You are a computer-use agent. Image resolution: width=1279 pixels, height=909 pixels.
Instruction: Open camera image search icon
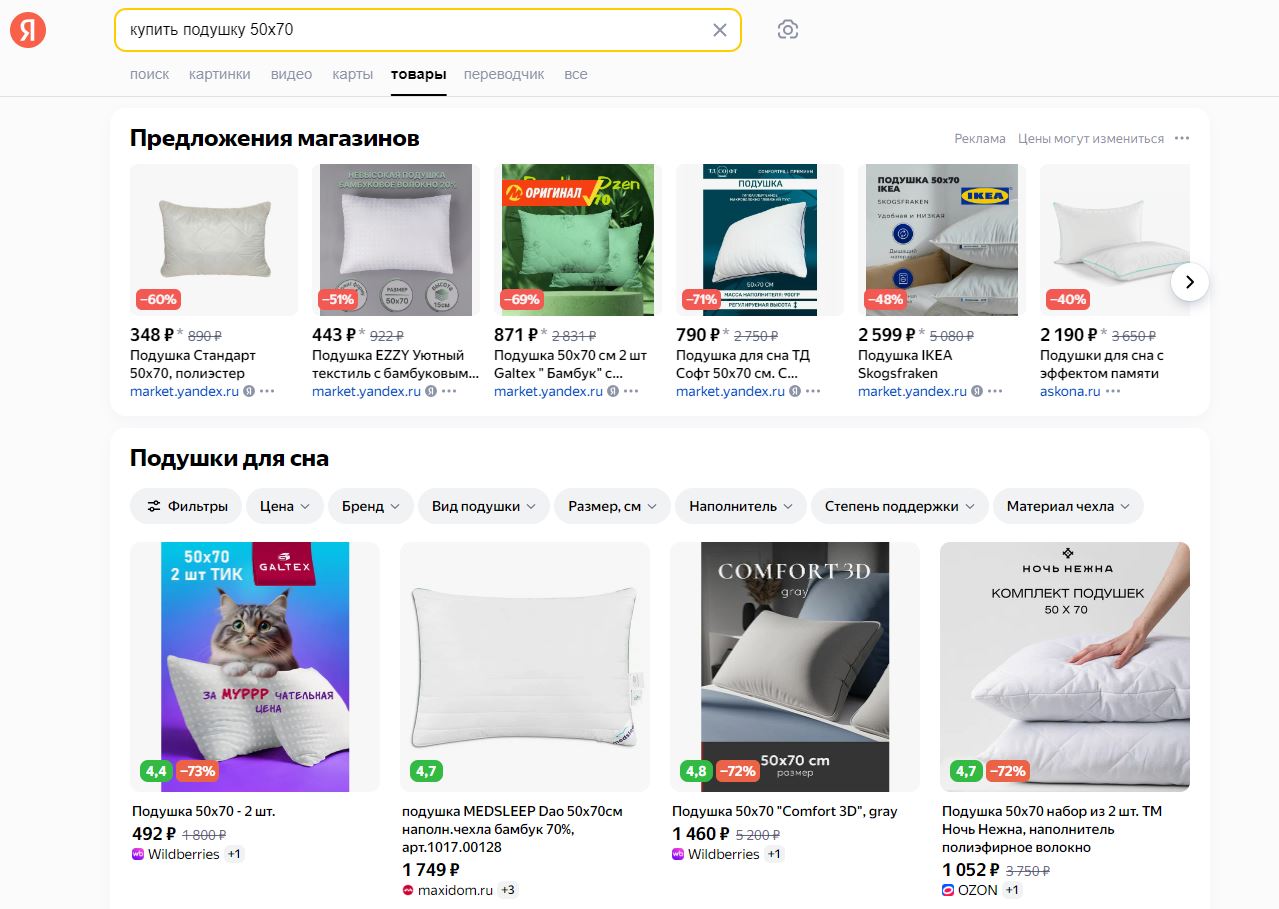788,30
